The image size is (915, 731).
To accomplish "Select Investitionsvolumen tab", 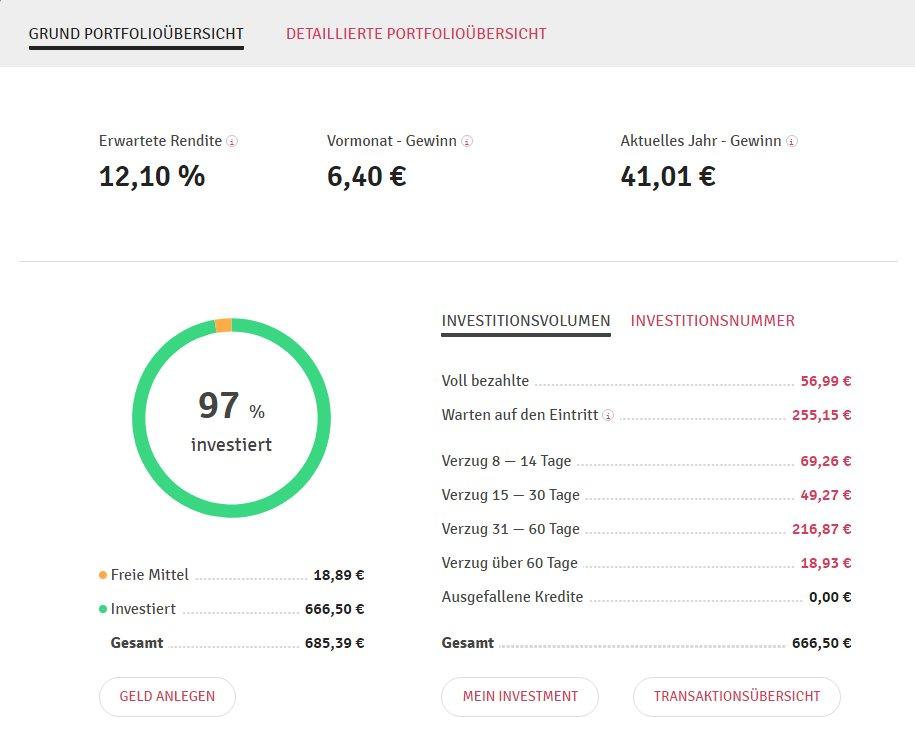I will click(525, 321).
